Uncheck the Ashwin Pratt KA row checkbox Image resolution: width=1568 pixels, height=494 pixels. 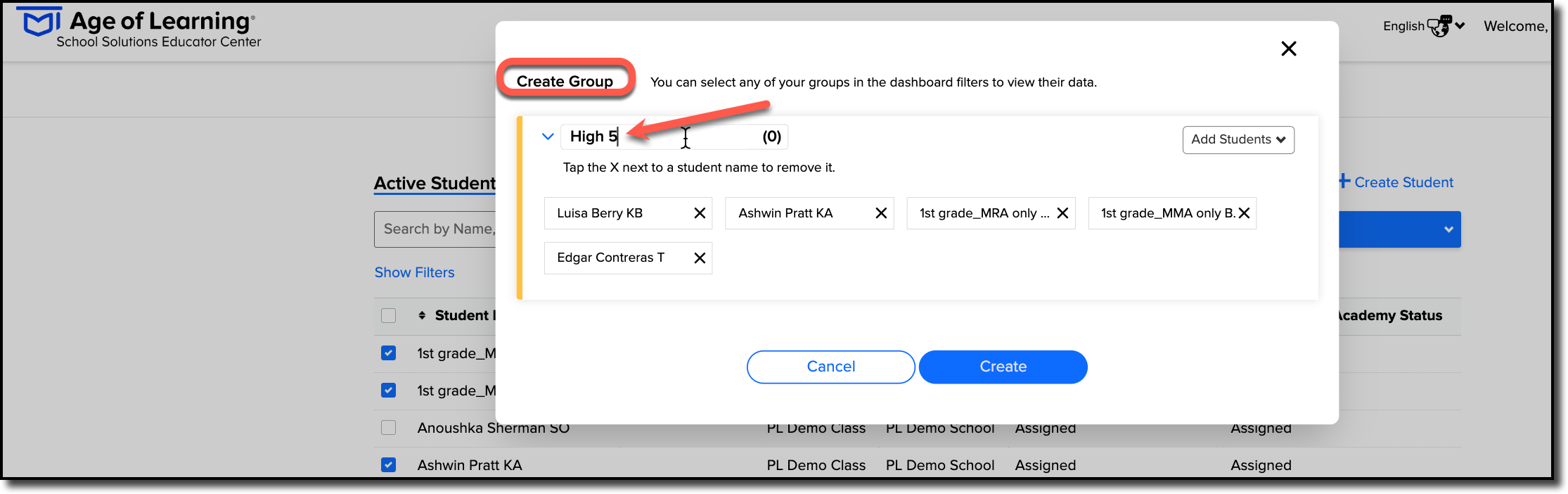388,464
